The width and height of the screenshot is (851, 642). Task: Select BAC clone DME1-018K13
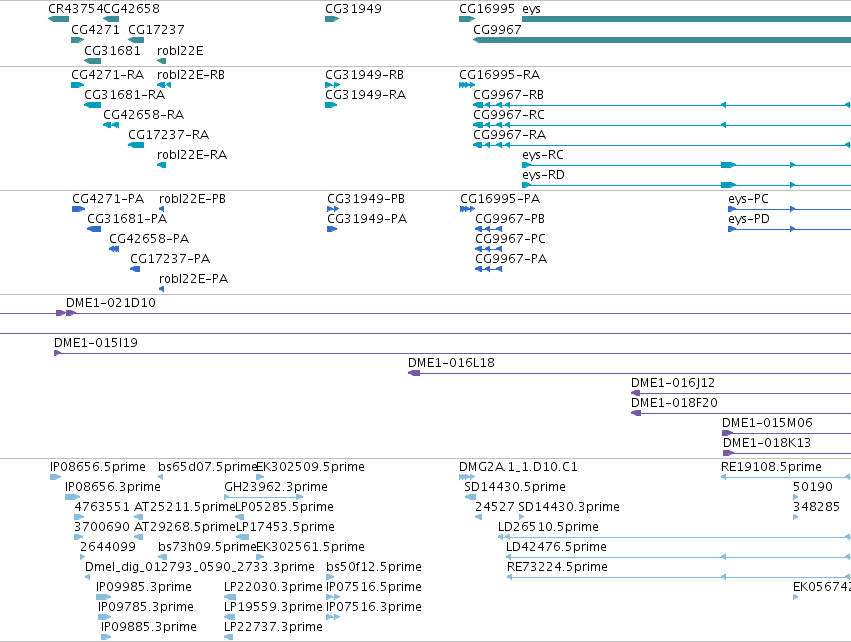point(767,443)
